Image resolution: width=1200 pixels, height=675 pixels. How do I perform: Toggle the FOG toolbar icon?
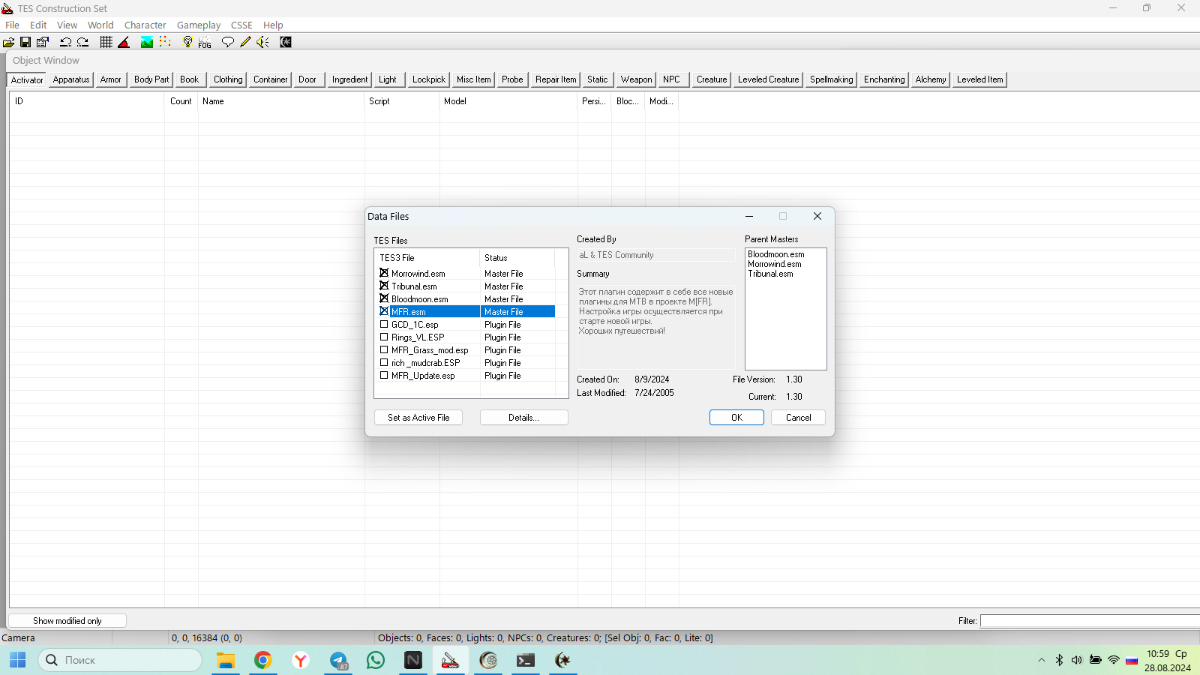pyautogui.click(x=205, y=42)
